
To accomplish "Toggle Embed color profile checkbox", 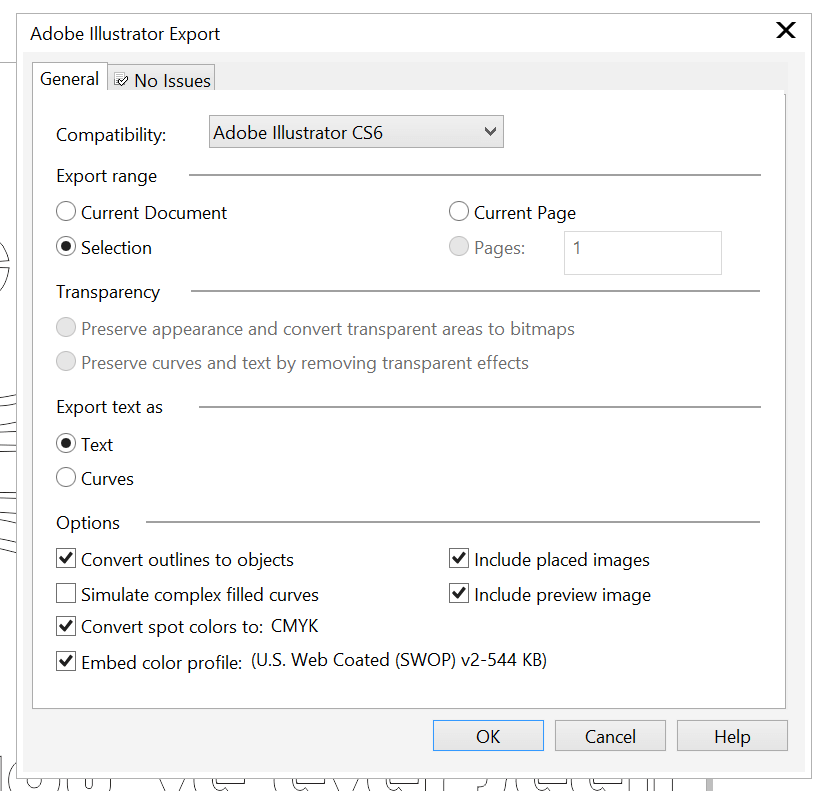I will pyautogui.click(x=66, y=661).
